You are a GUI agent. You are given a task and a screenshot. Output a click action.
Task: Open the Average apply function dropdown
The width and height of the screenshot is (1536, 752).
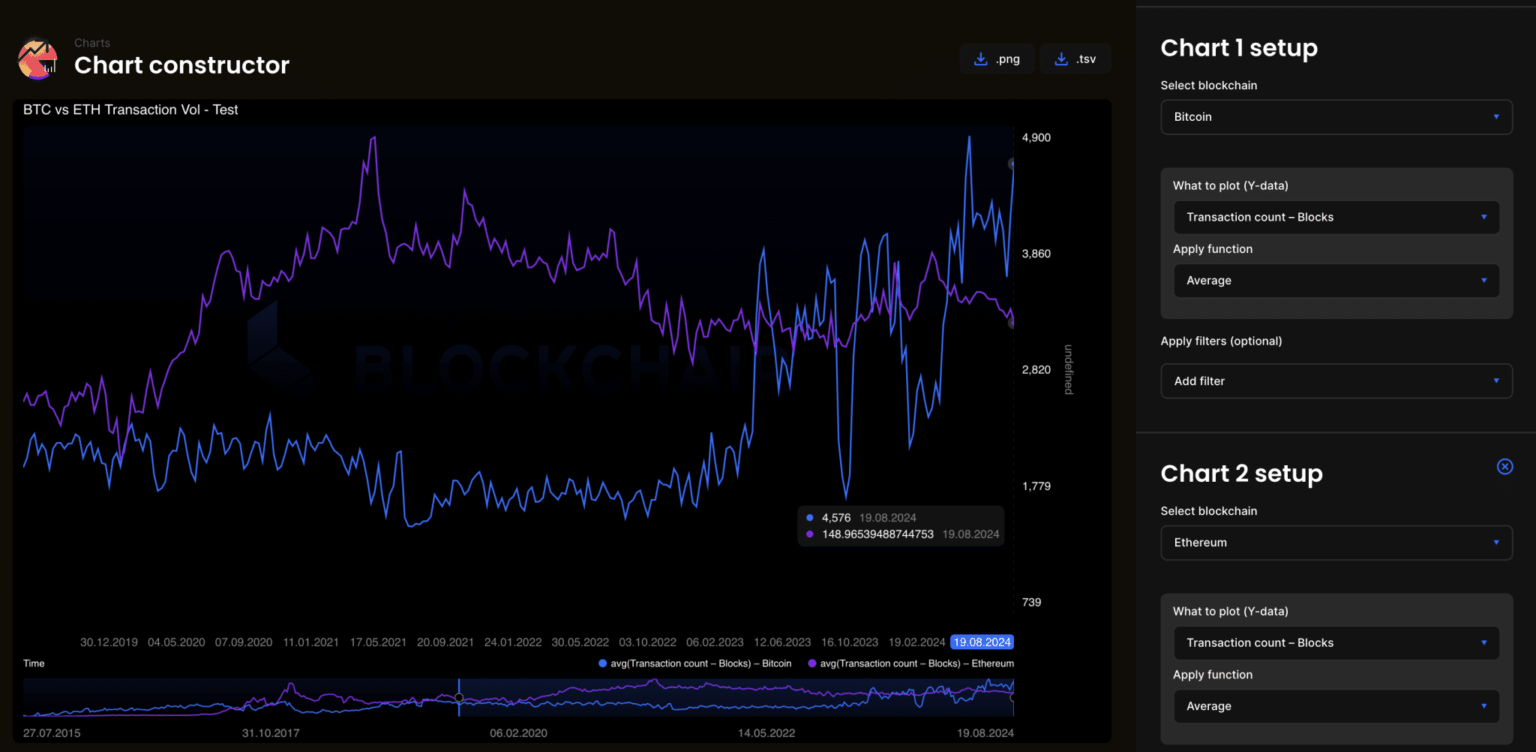[1336, 280]
